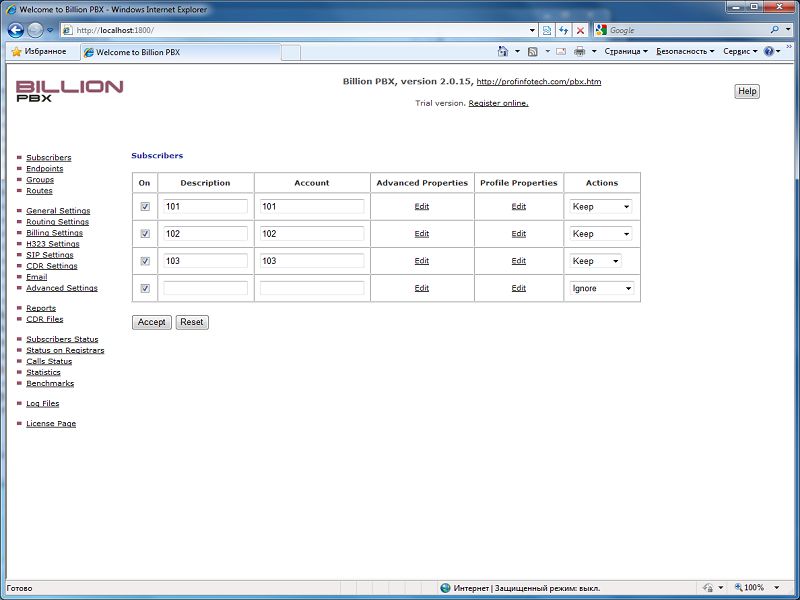Open the Groups sidebar link
Screen dimensions: 800x600
[x=40, y=180]
